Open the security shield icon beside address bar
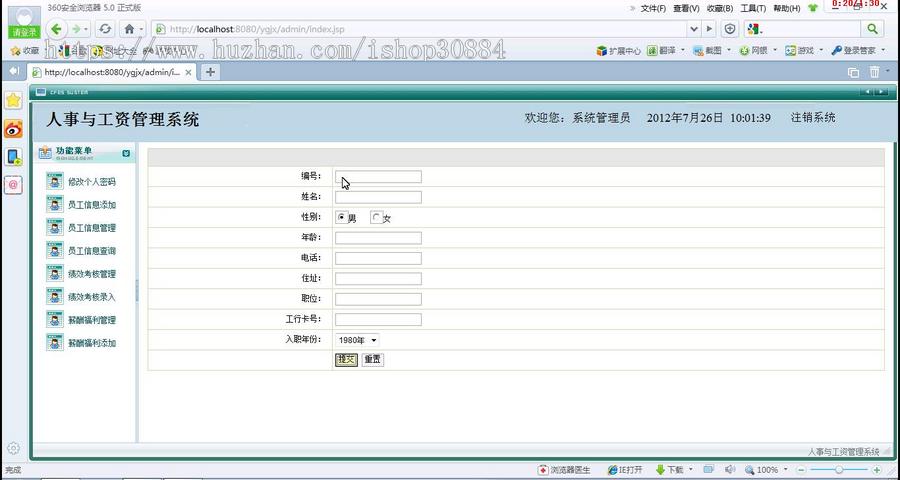 coord(730,29)
